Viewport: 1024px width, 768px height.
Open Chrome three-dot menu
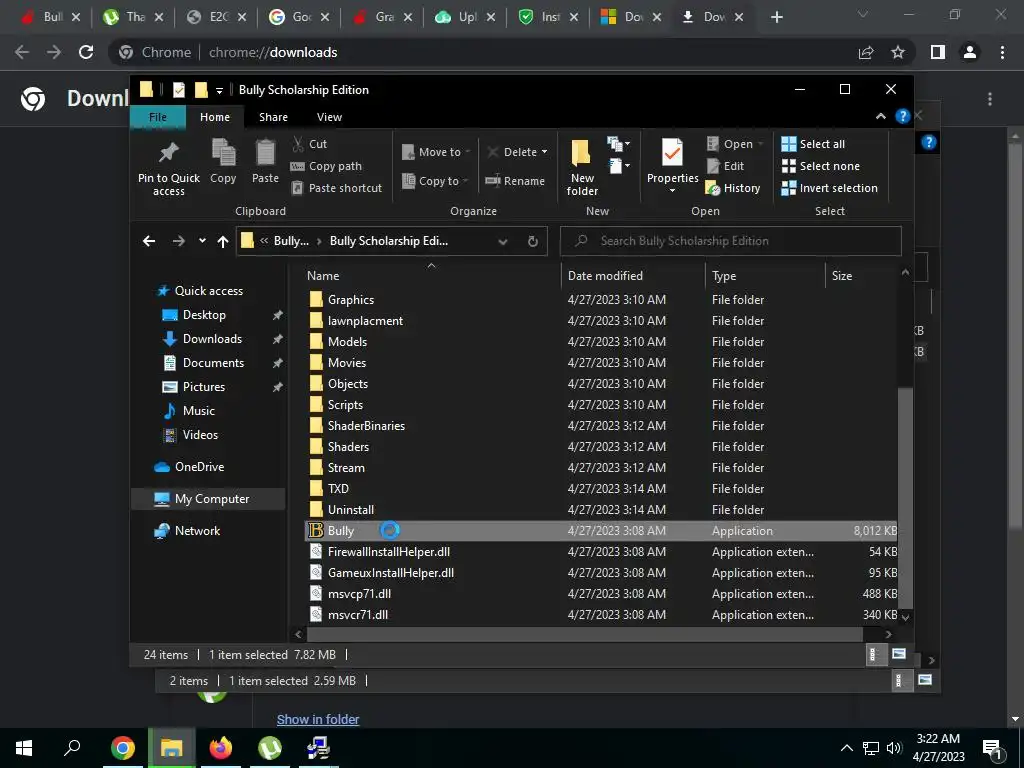tap(1002, 52)
